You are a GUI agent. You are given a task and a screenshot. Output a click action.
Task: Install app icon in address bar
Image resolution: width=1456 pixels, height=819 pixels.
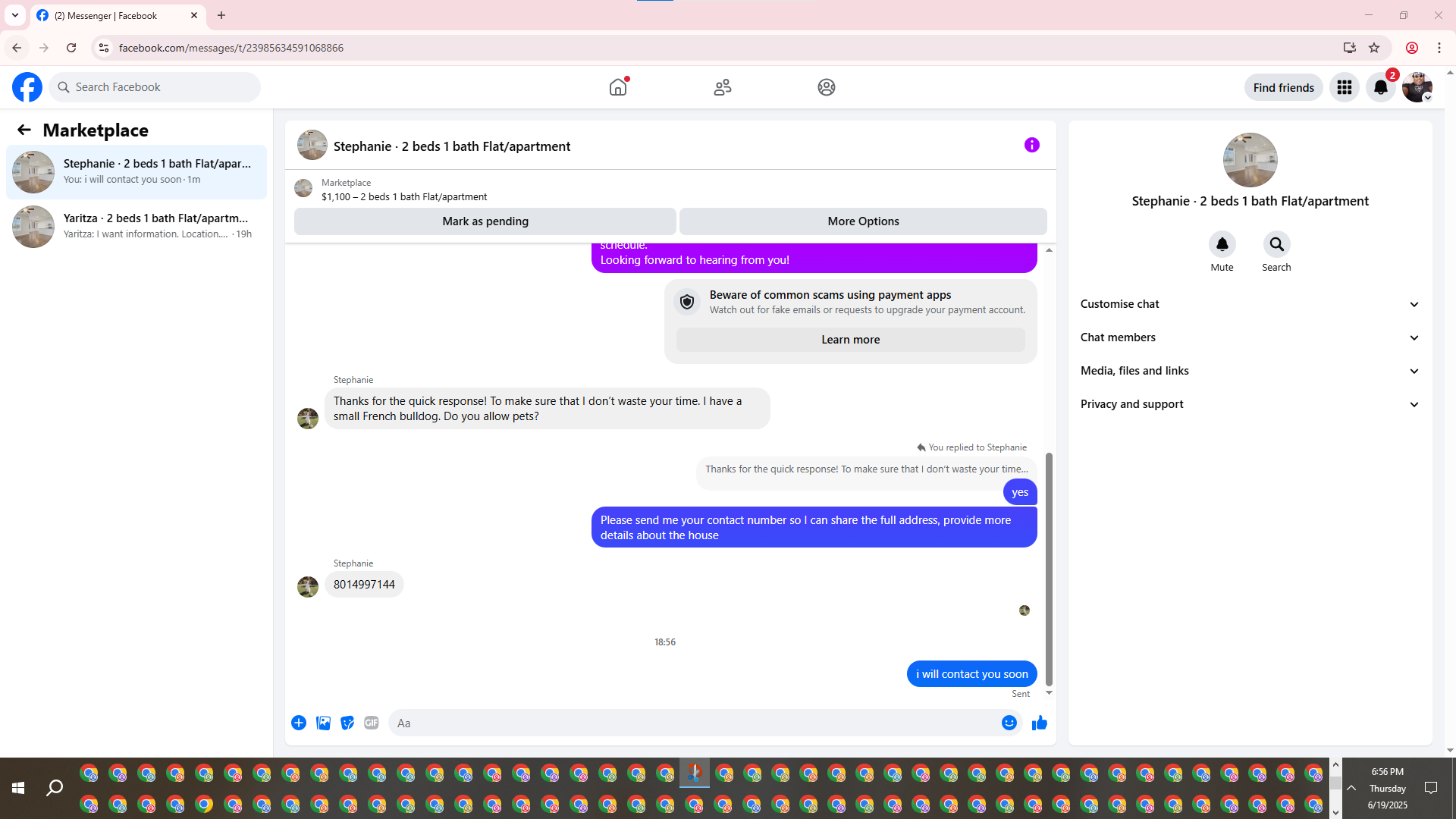pos(1350,48)
